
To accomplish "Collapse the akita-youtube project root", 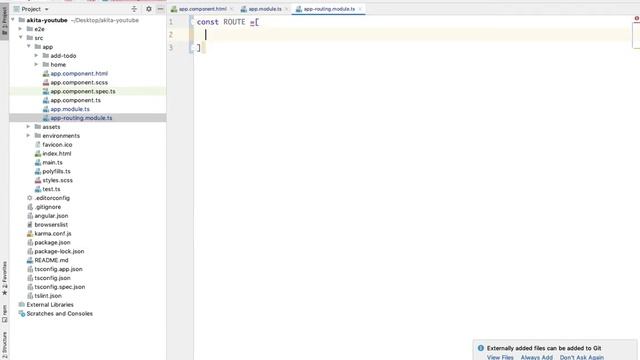I will [x=13, y=20].
